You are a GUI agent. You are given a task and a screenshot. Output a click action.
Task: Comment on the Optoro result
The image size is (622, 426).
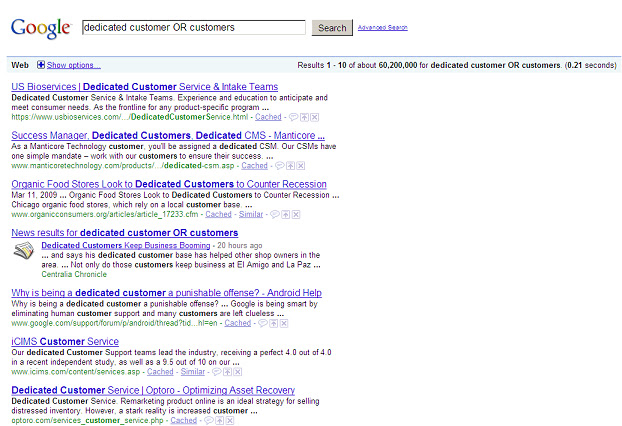(x=209, y=420)
